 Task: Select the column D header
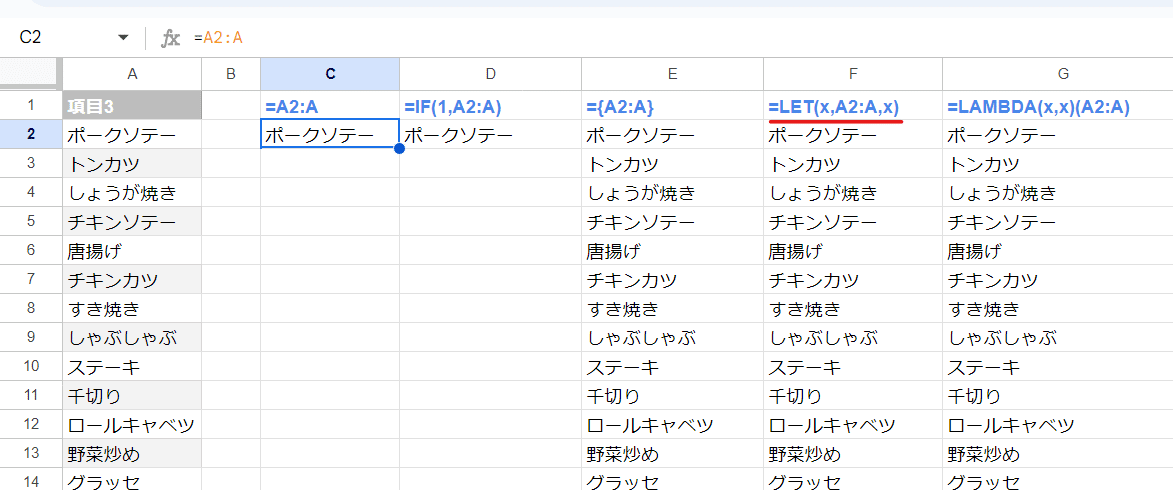tap(490, 73)
